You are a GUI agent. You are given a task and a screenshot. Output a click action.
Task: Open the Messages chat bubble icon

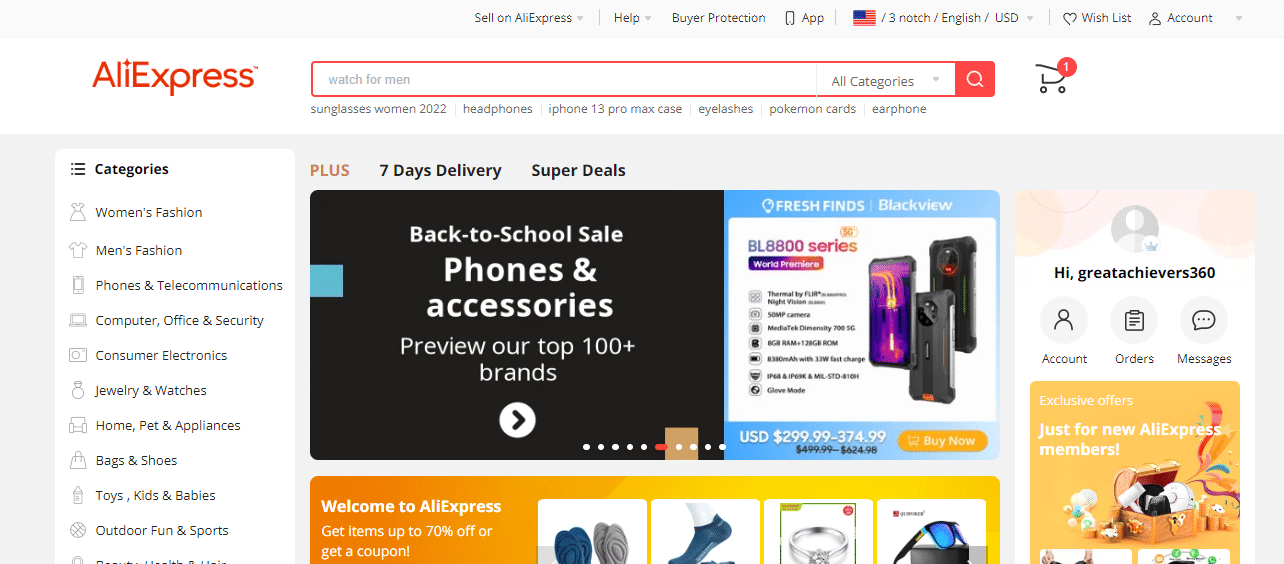pyautogui.click(x=1204, y=320)
